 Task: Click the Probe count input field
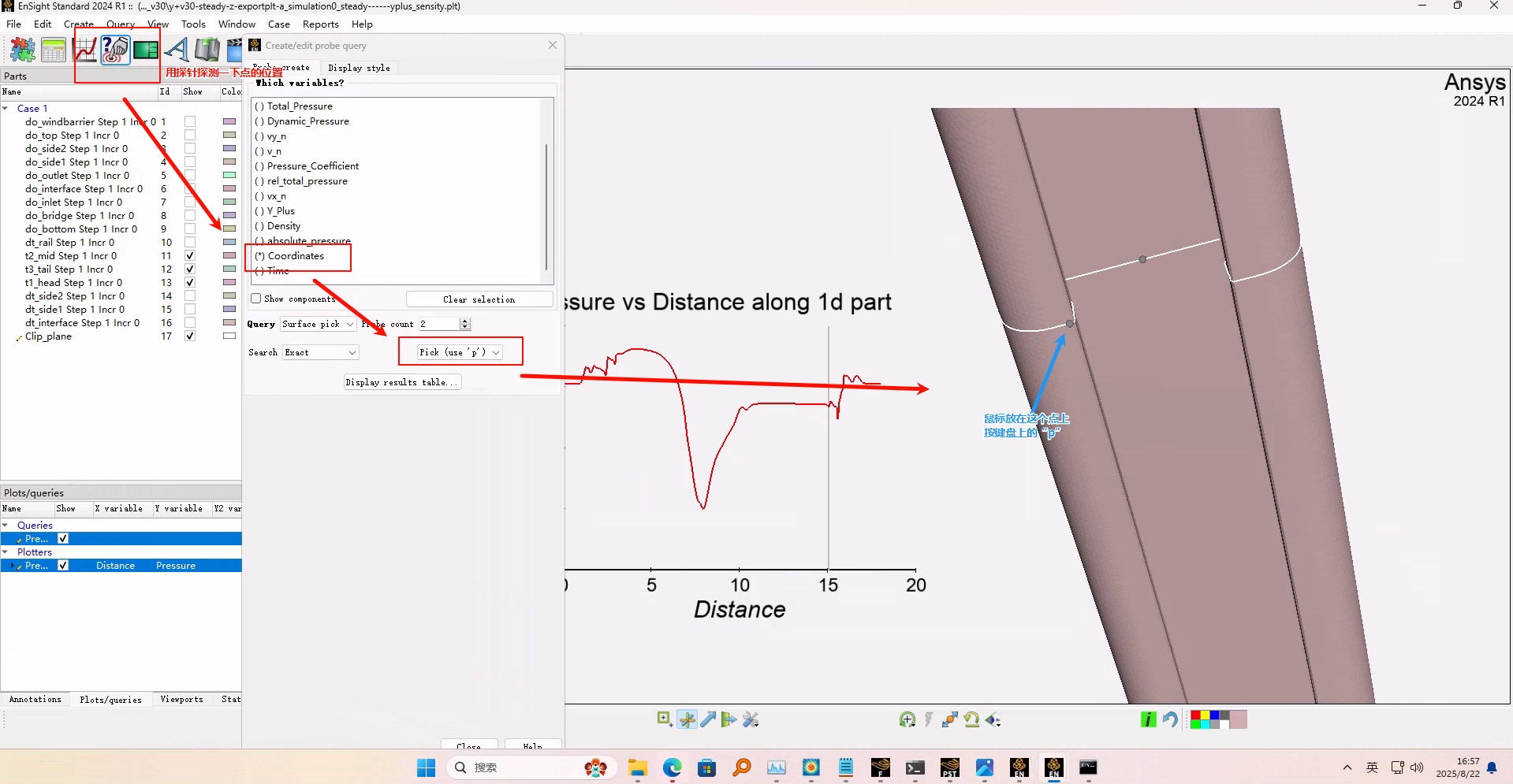[439, 324]
